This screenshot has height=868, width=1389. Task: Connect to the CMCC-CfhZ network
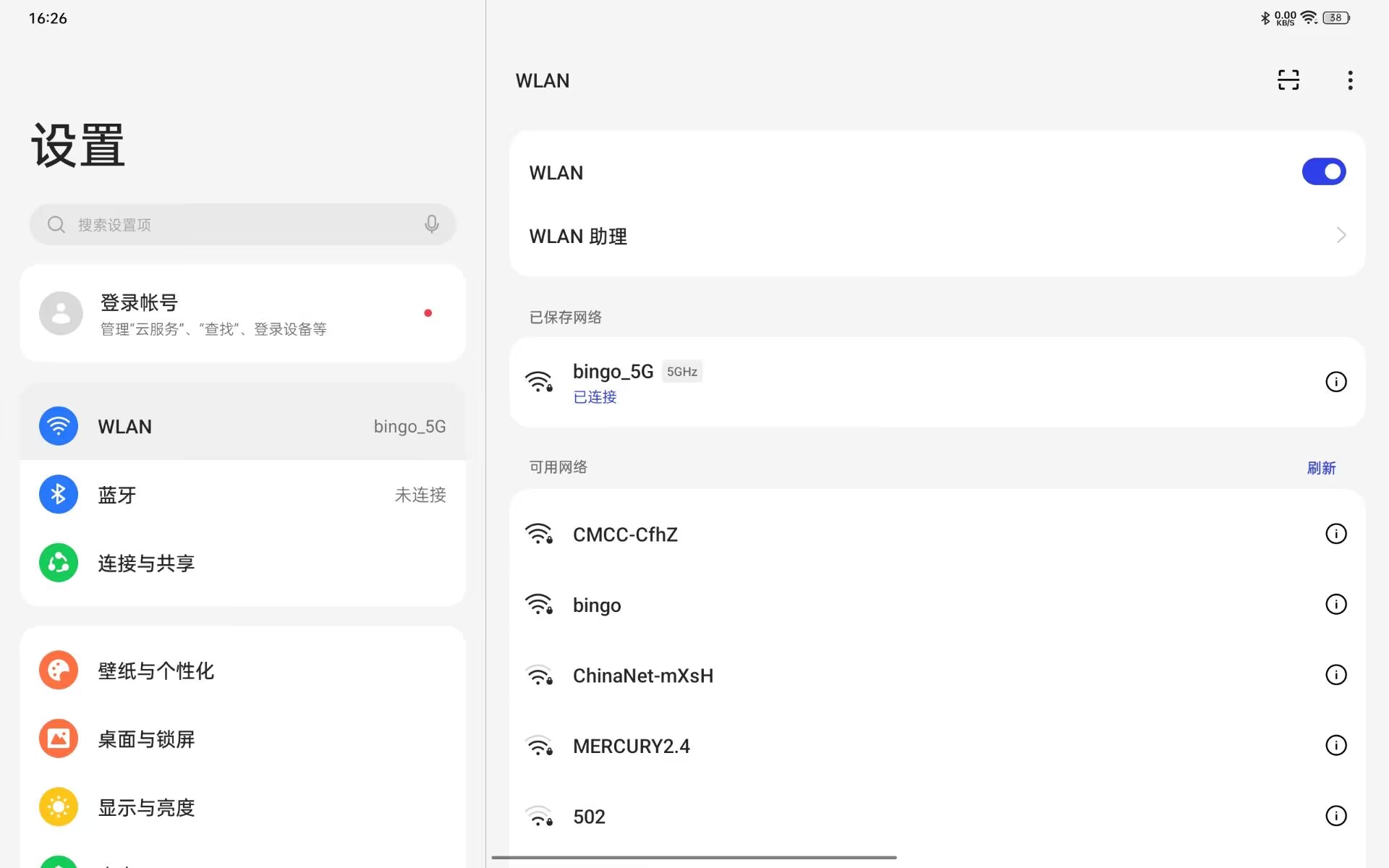pyautogui.click(x=625, y=535)
